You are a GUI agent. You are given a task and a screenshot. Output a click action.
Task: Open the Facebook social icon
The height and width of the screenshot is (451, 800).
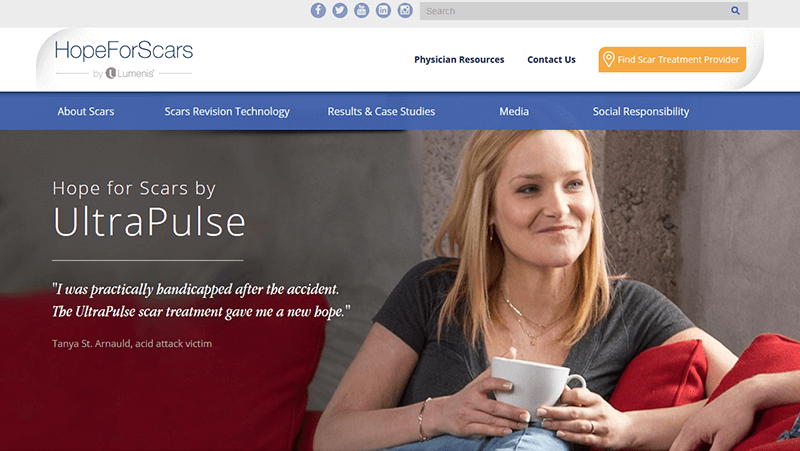(318, 10)
